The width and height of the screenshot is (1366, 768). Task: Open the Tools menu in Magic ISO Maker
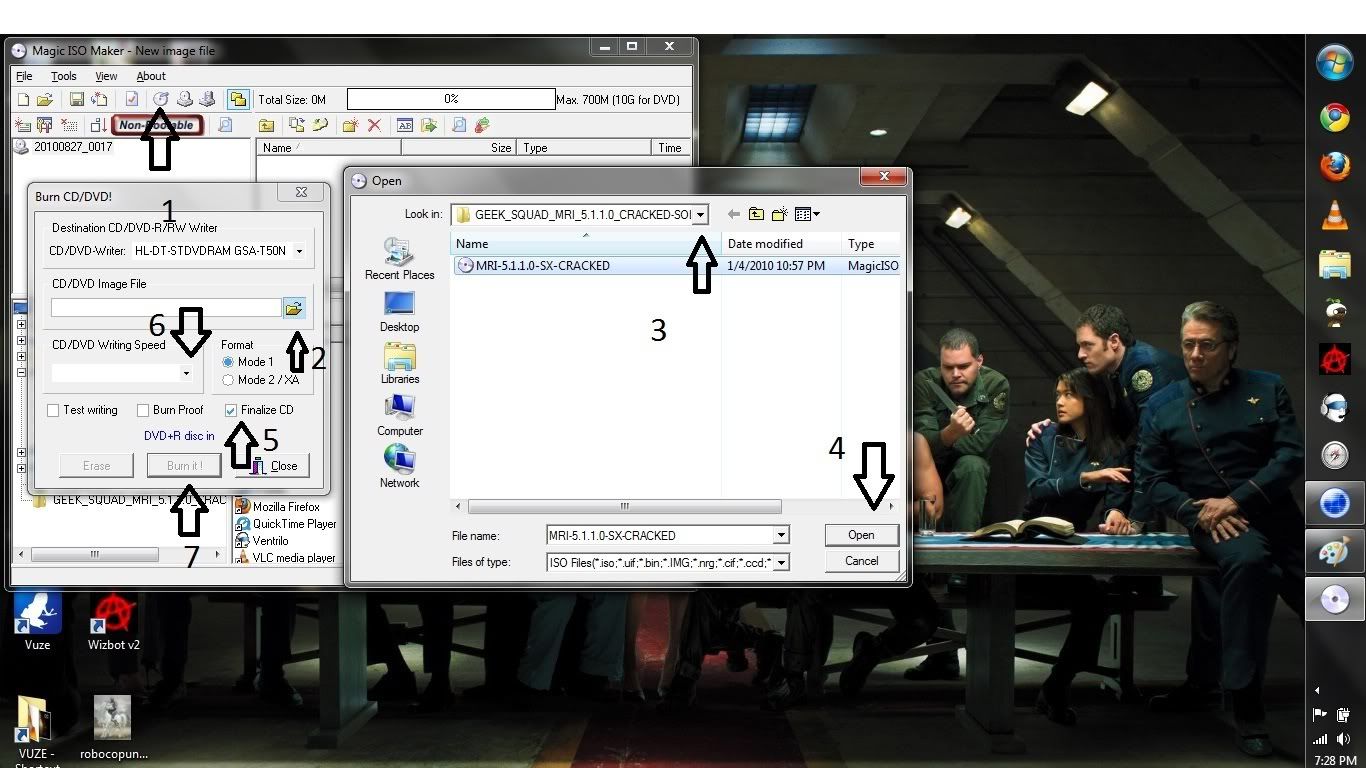coord(64,76)
